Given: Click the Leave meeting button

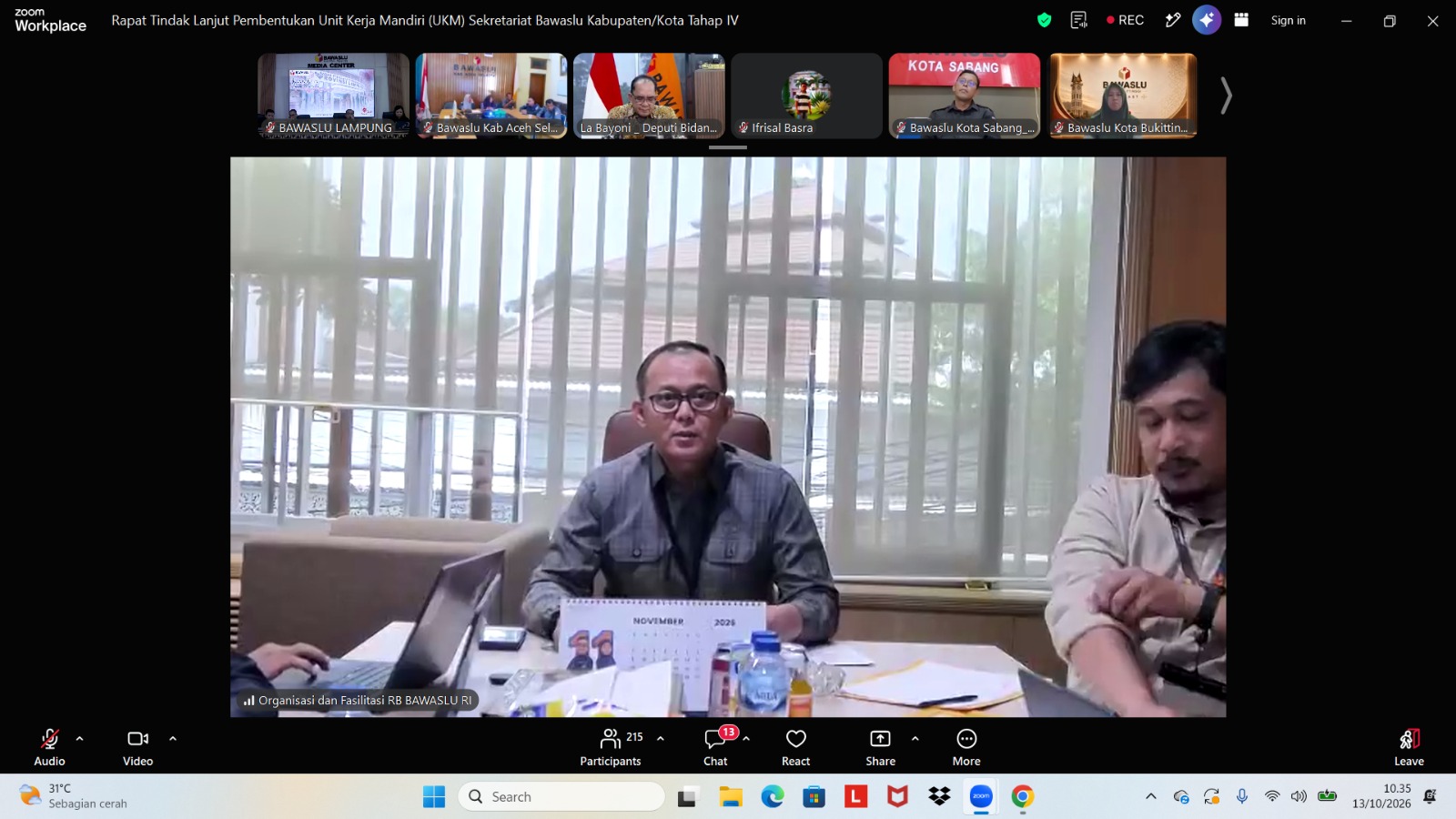Looking at the screenshot, I should [x=1409, y=747].
